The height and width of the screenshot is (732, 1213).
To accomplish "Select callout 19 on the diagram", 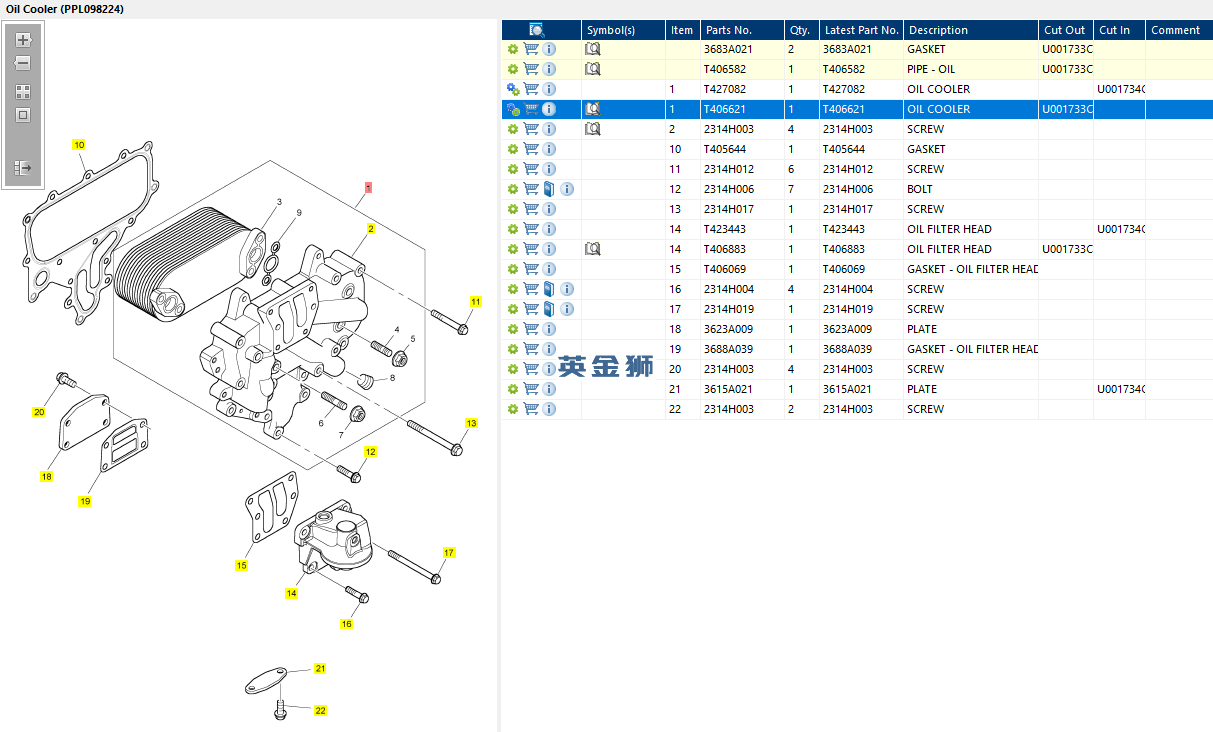I will tap(85, 501).
